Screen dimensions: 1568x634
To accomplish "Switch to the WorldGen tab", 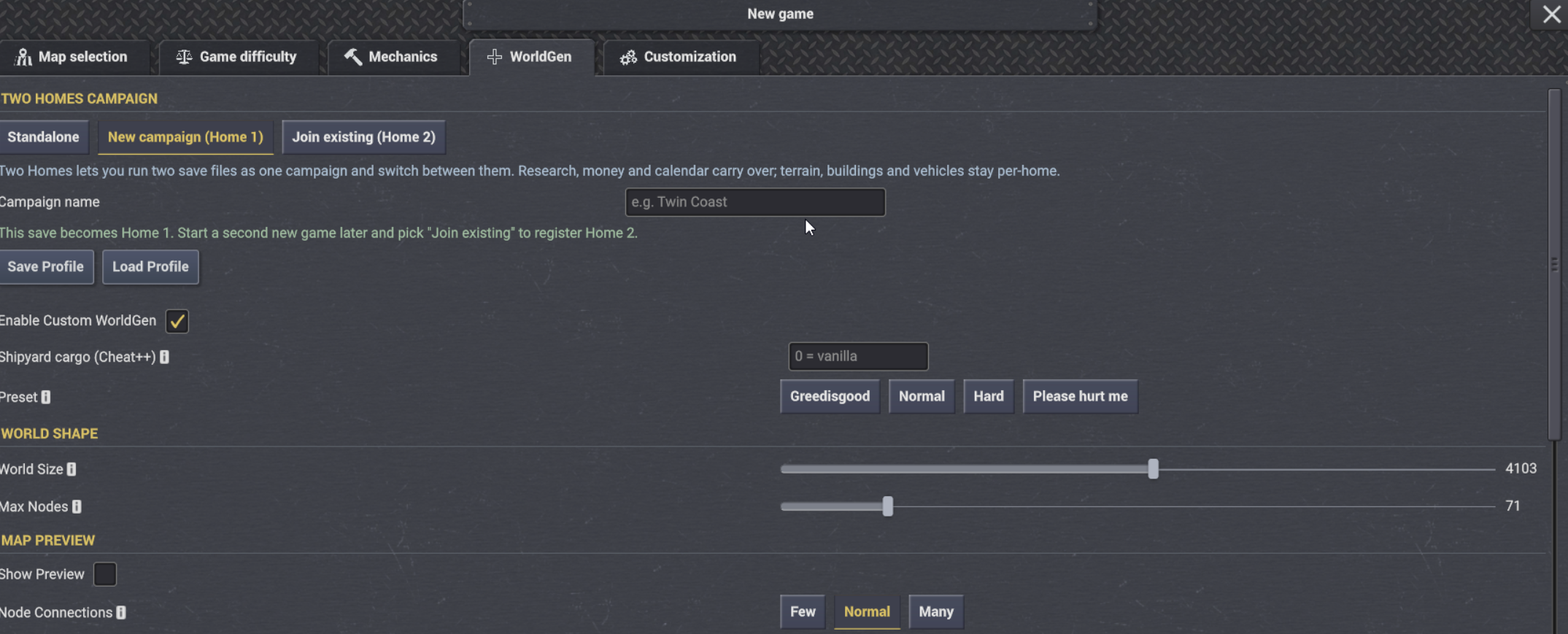I will click(530, 57).
